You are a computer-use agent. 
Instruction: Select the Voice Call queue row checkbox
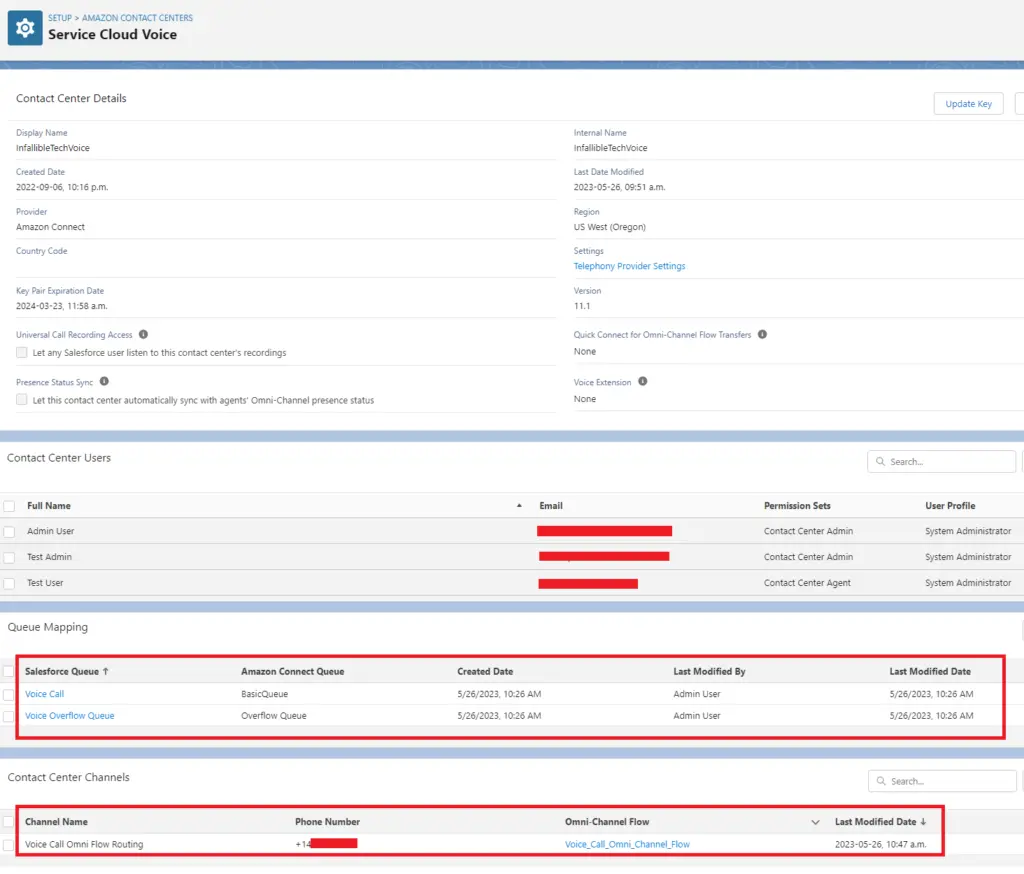[8, 694]
